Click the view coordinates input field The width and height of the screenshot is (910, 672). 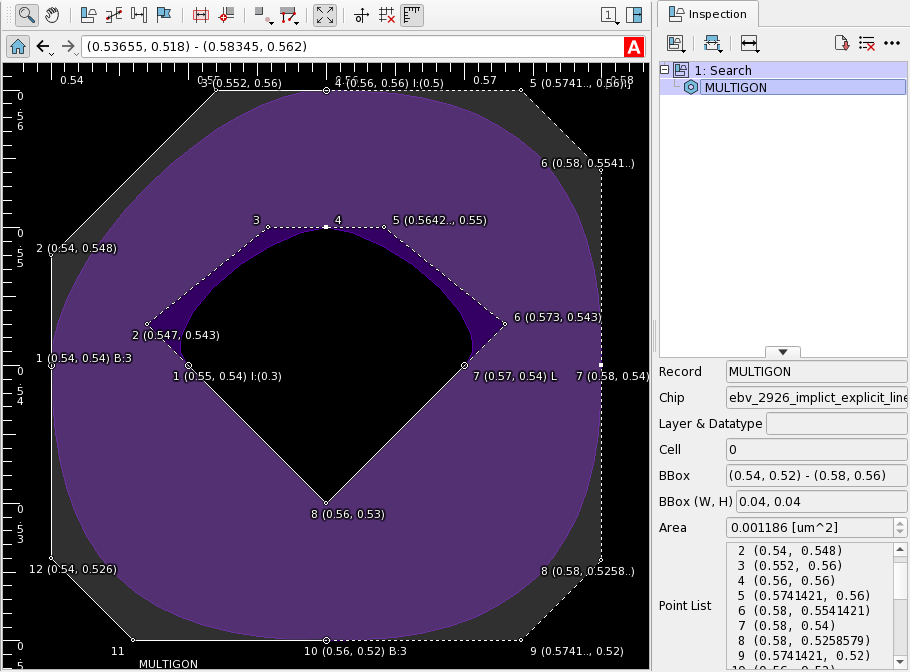[x=353, y=46]
